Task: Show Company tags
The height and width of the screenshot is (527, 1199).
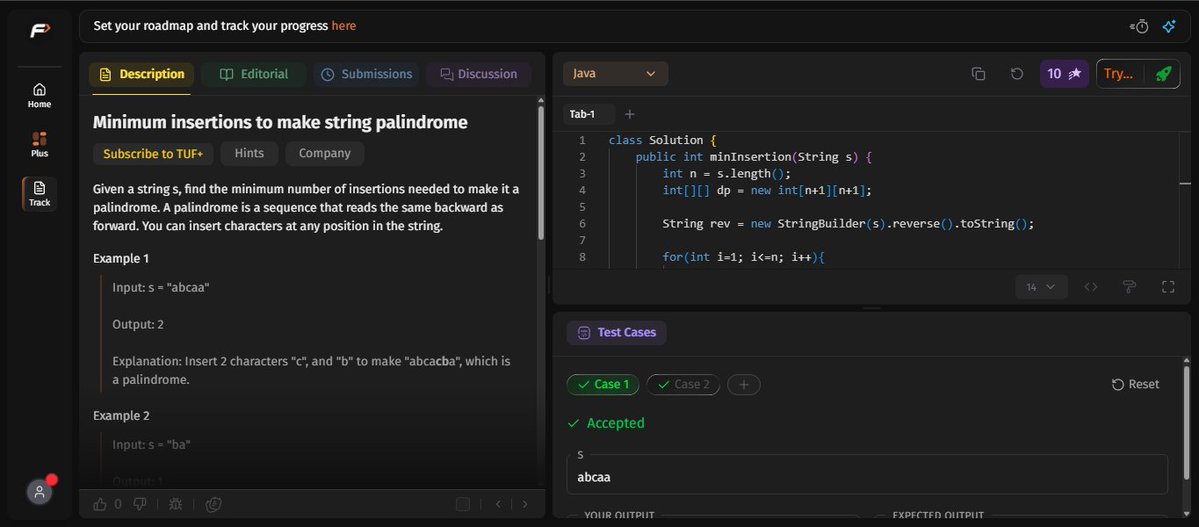Action: pyautogui.click(x=325, y=154)
